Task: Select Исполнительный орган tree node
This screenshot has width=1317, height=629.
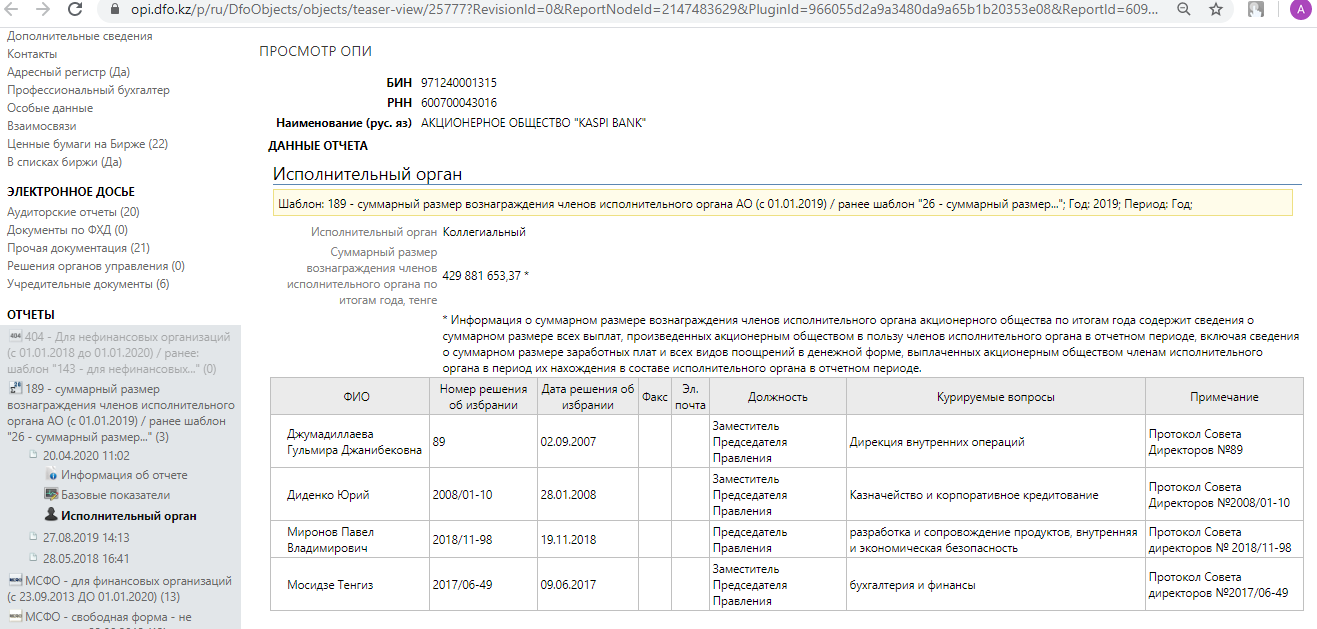Action: (x=129, y=516)
